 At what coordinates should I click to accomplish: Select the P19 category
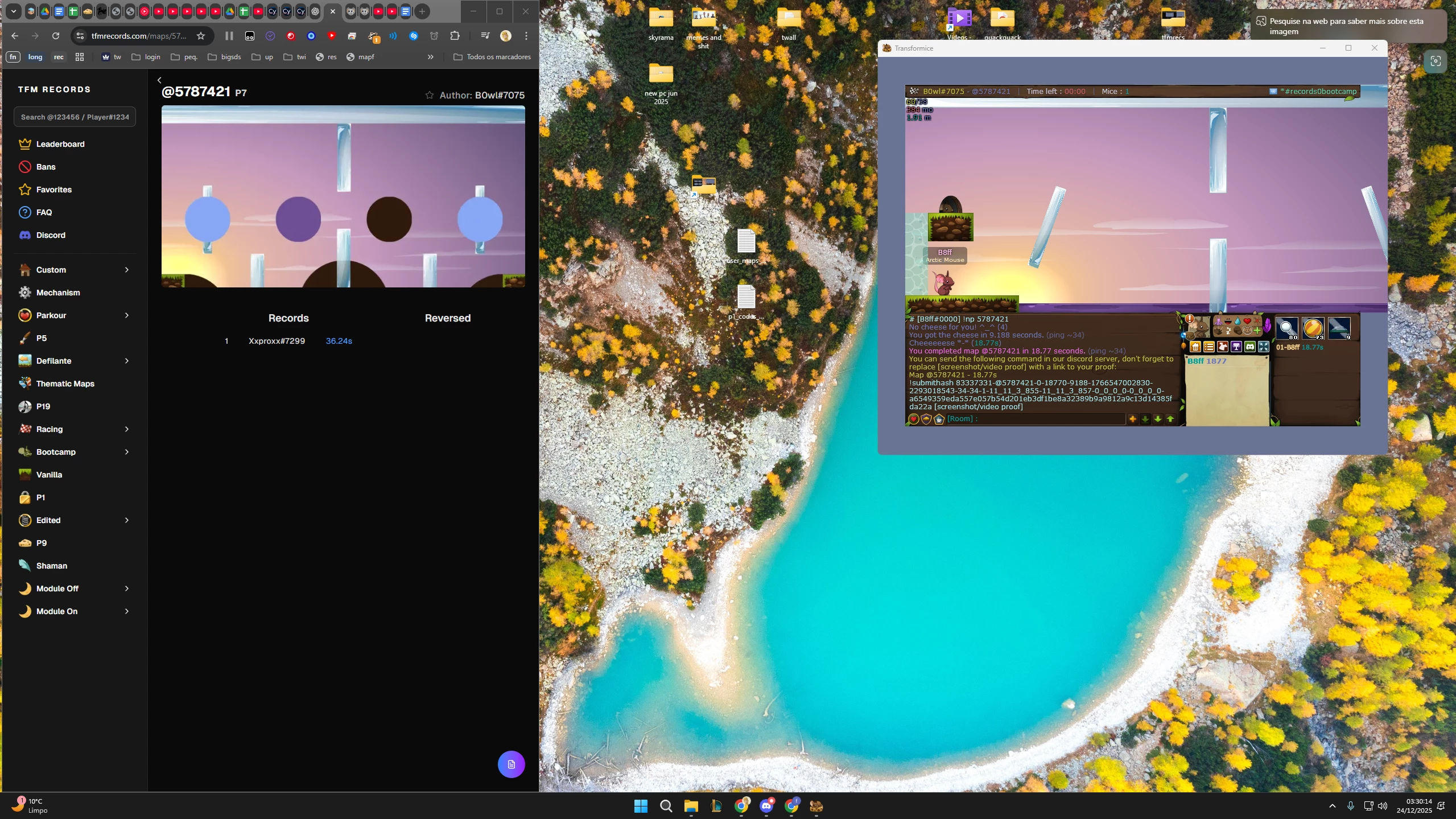(75, 406)
